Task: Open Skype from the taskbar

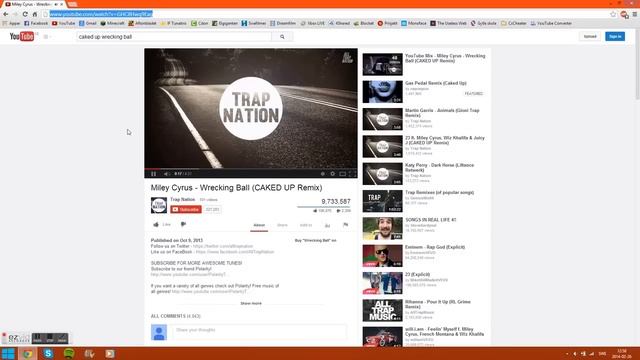Action: (48, 353)
